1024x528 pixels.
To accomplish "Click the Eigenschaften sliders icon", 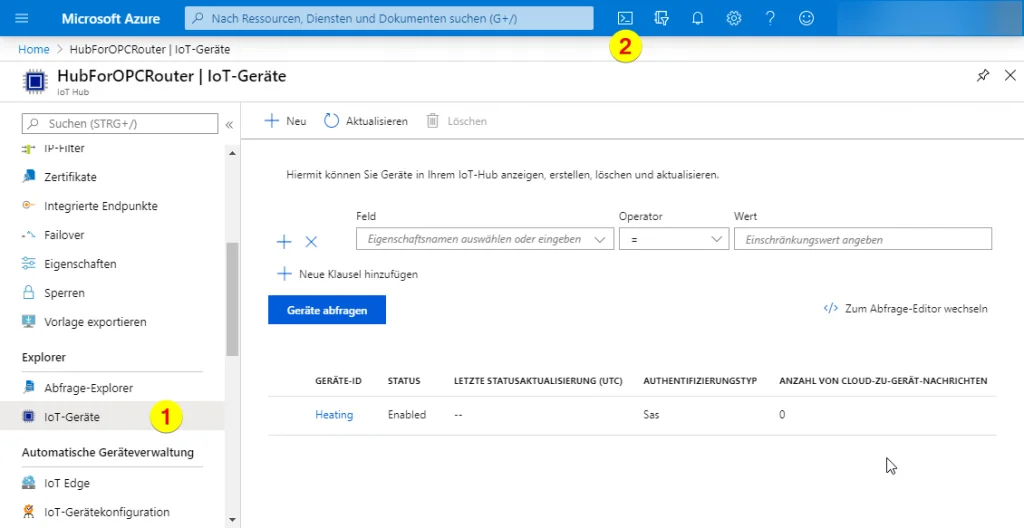I will [28, 263].
